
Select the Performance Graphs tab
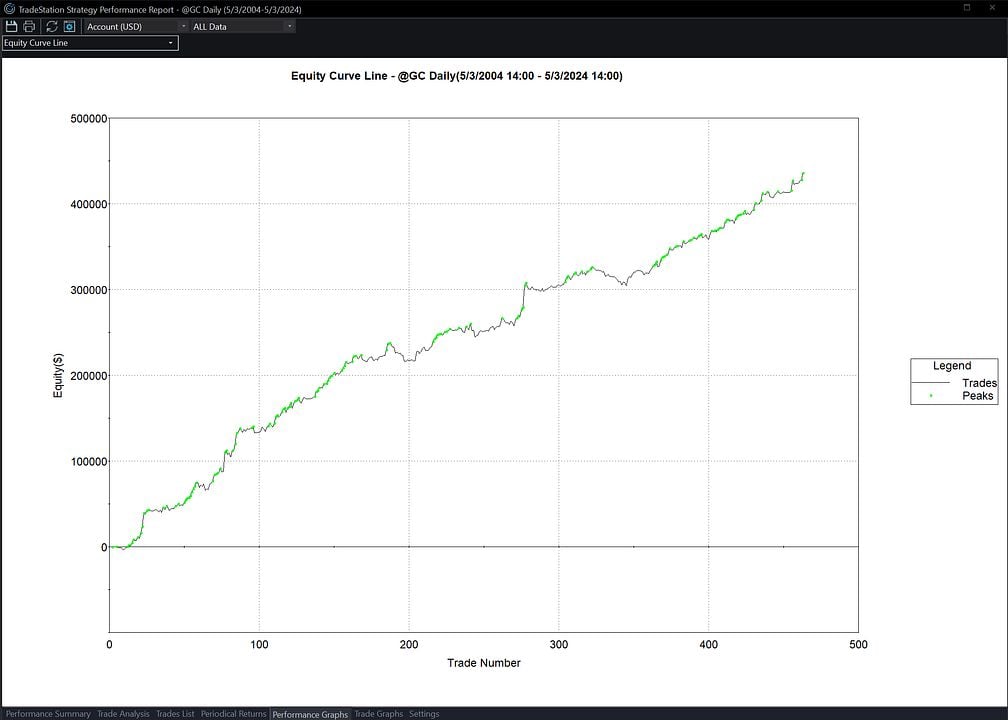click(x=310, y=714)
